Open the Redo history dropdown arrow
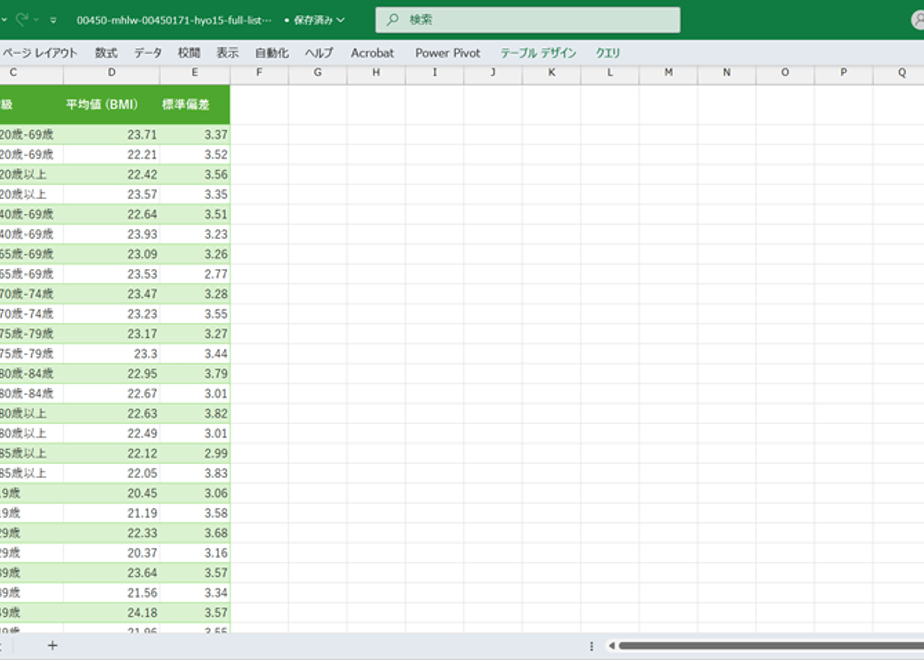The height and width of the screenshot is (660, 924). click(x=36, y=20)
